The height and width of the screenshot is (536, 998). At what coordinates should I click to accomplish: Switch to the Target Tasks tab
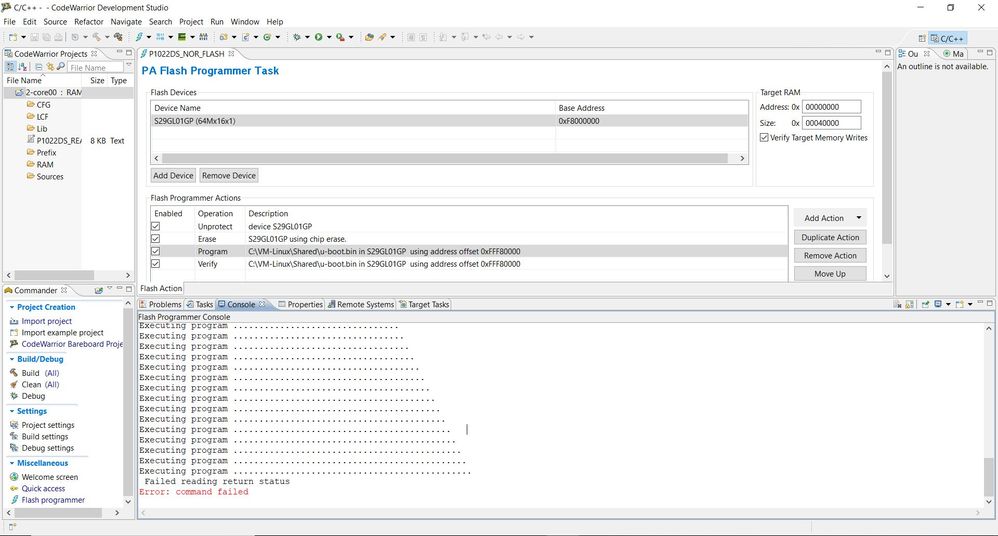pyautogui.click(x=424, y=304)
